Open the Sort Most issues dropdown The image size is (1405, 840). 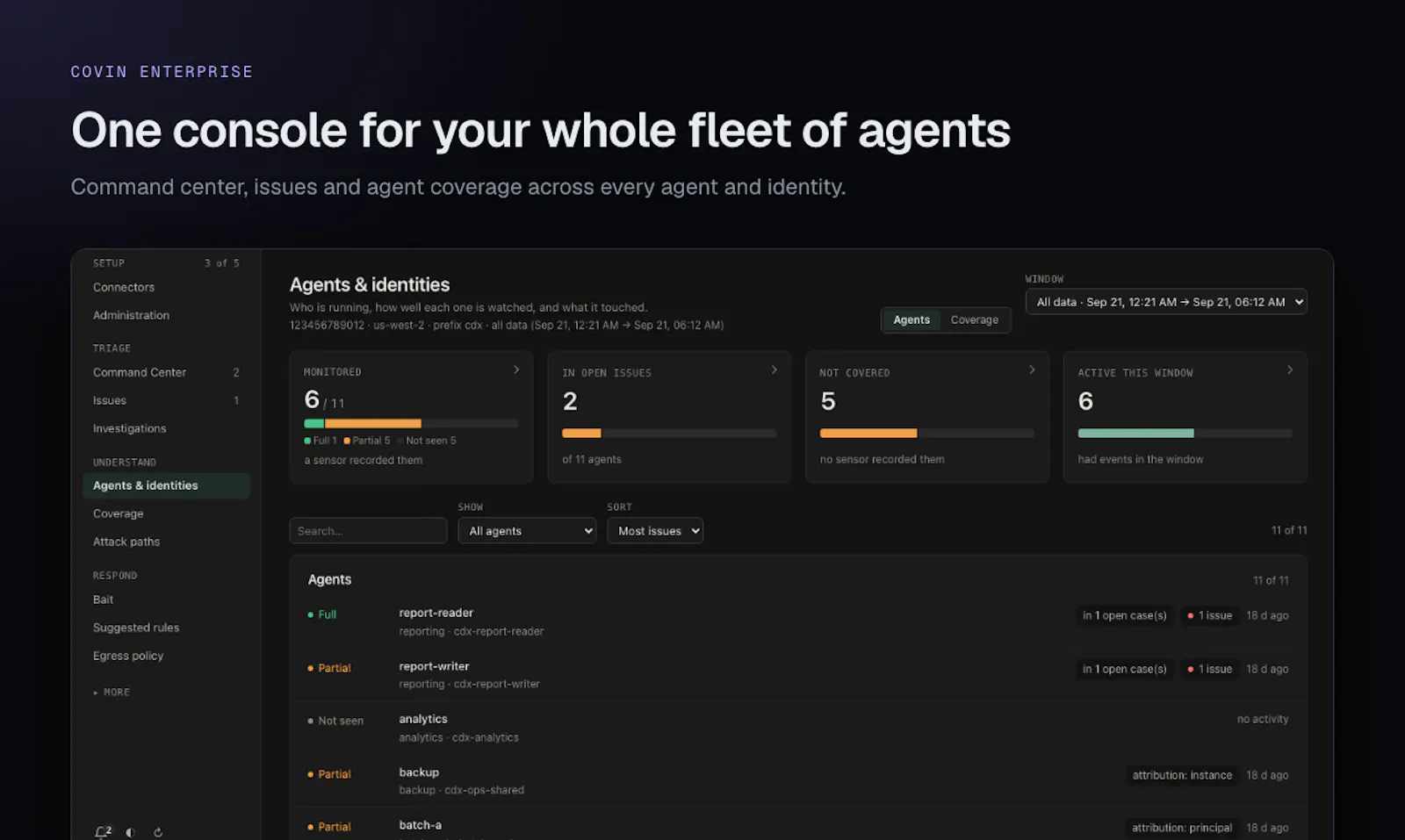[655, 531]
